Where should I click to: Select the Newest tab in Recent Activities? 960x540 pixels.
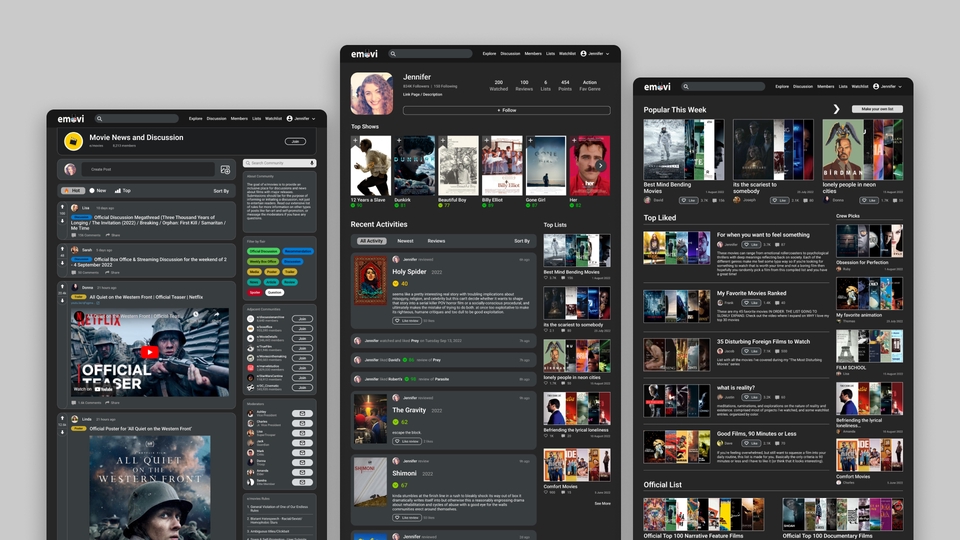coord(405,241)
